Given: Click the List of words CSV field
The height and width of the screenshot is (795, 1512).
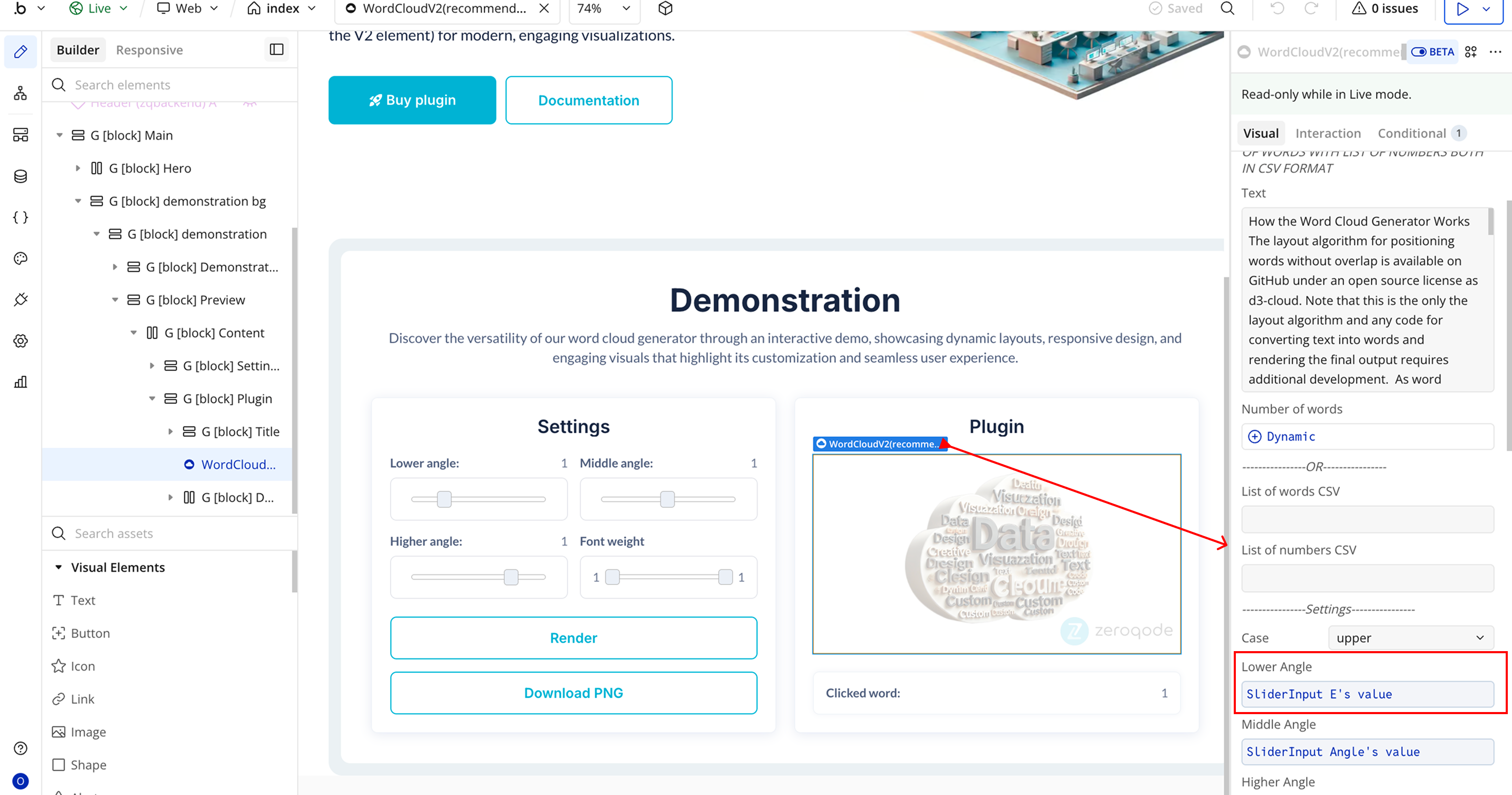Looking at the screenshot, I should pyautogui.click(x=1367, y=519).
